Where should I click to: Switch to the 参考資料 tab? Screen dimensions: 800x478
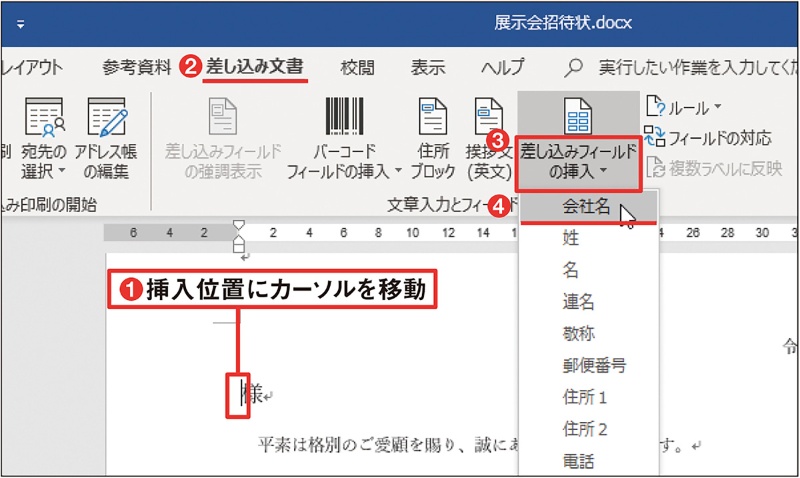[136, 67]
